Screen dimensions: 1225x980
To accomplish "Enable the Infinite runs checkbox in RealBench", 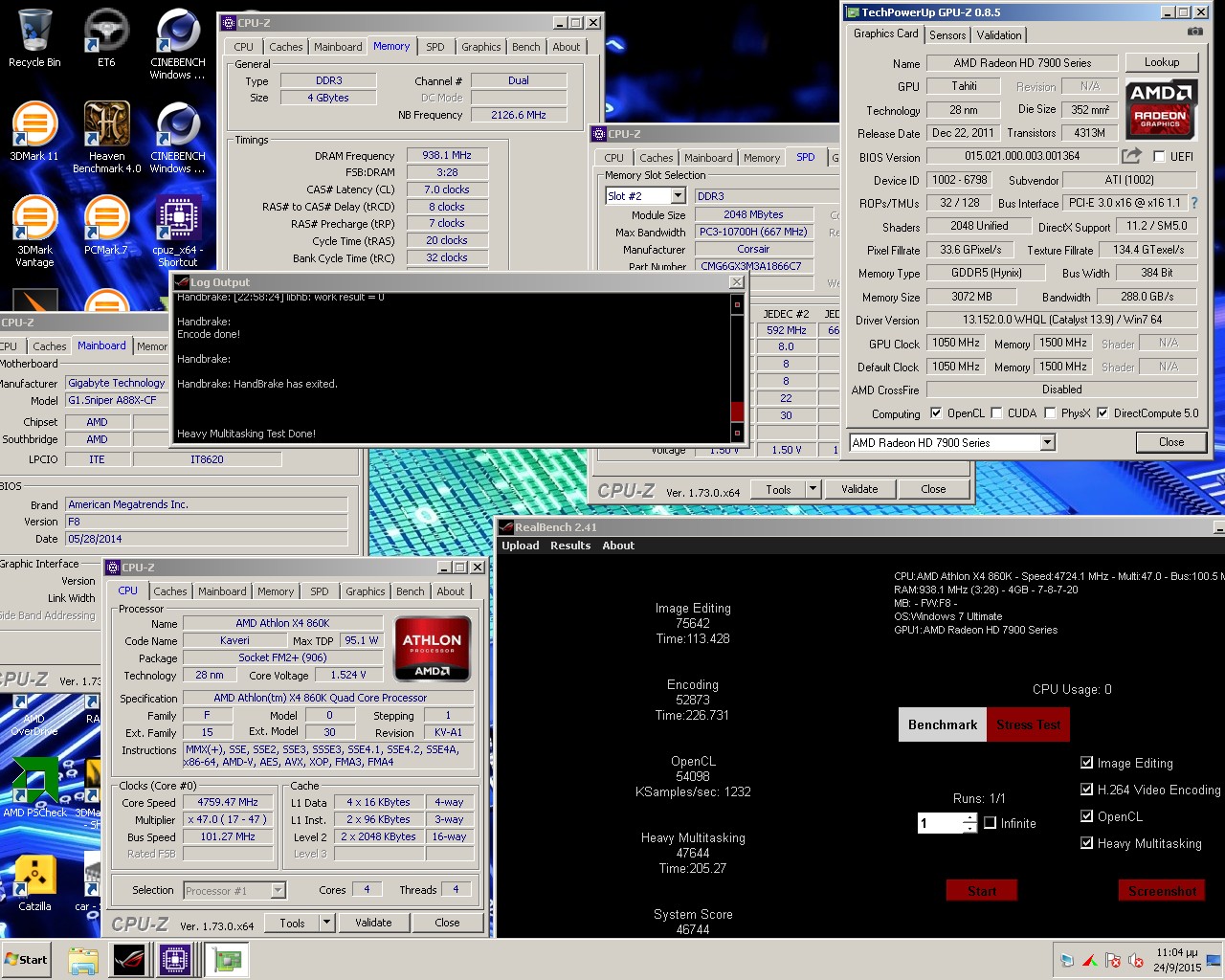I will pyautogui.click(x=991, y=822).
